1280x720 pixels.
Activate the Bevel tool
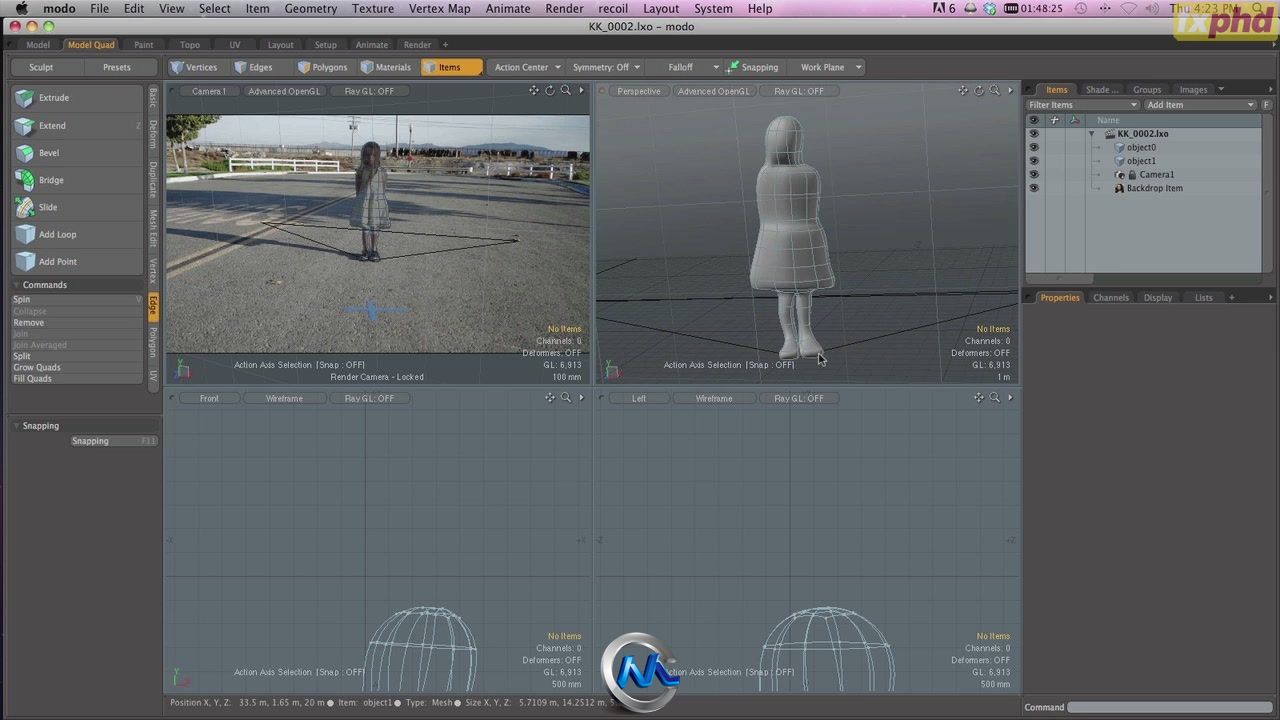coord(77,153)
